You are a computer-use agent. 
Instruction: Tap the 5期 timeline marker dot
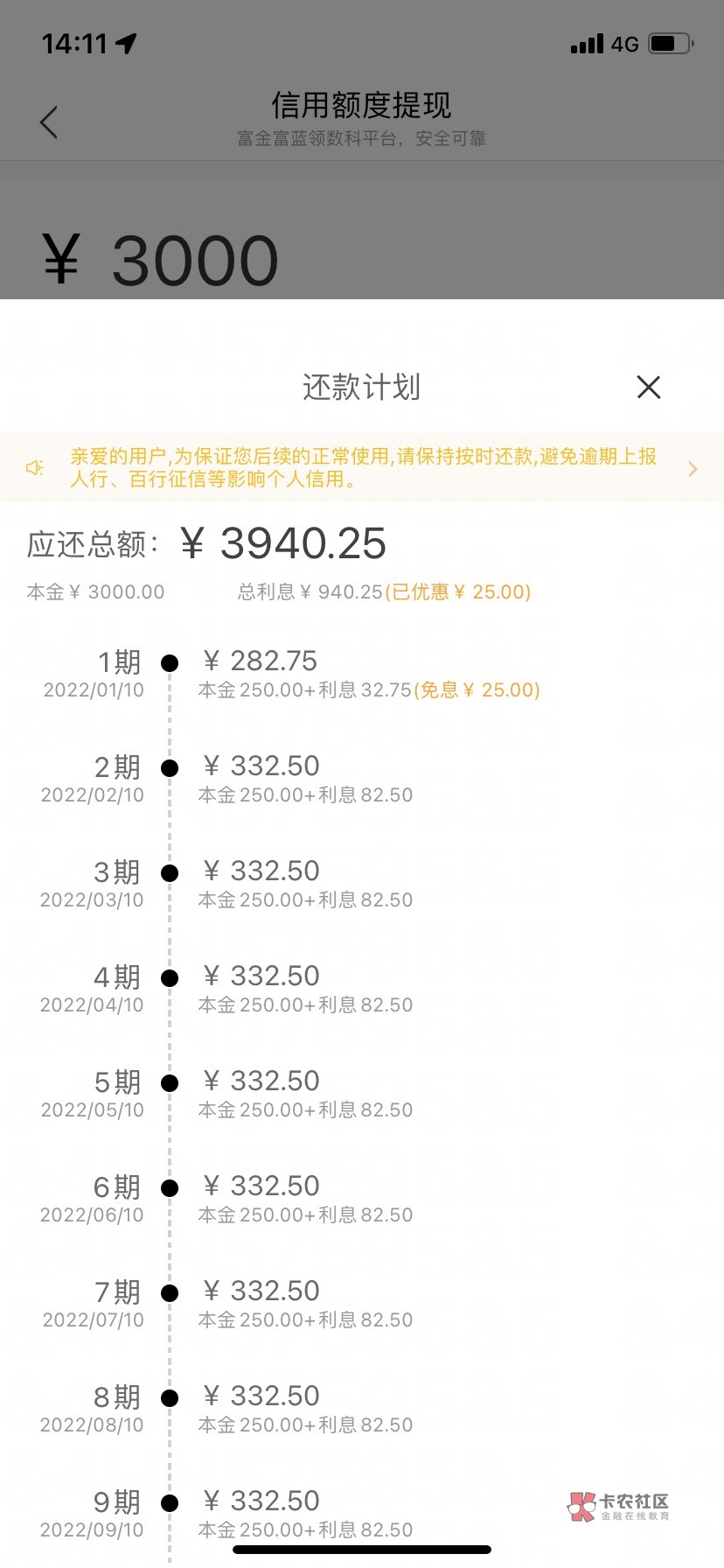click(x=170, y=1083)
